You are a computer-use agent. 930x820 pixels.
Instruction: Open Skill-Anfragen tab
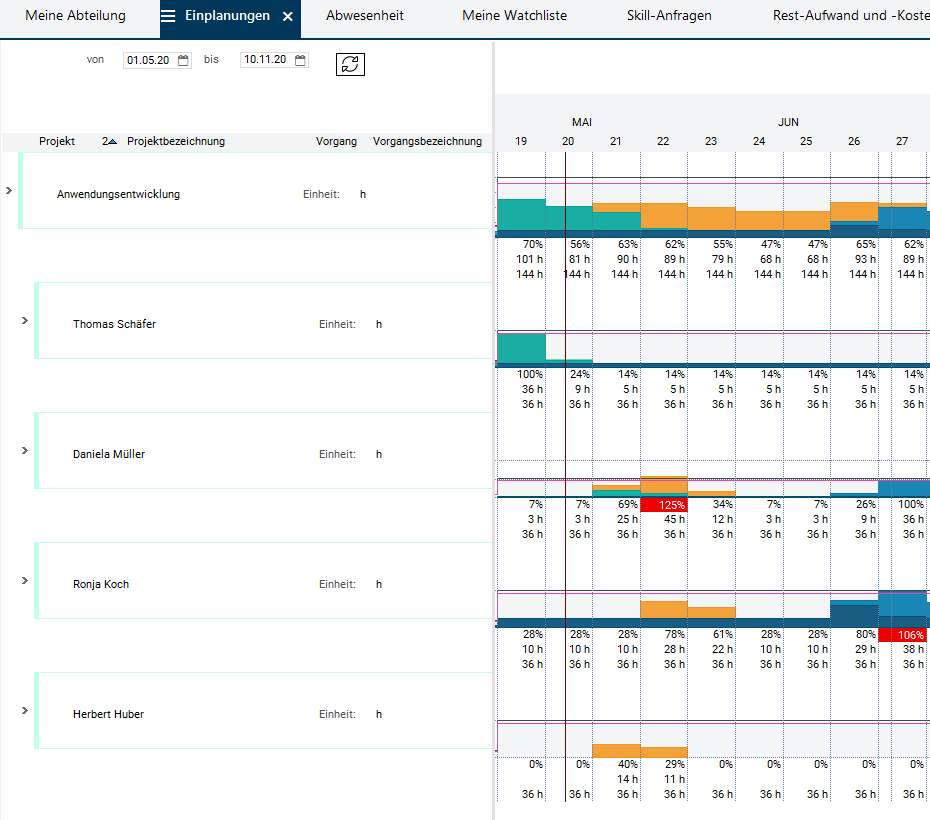coord(669,16)
